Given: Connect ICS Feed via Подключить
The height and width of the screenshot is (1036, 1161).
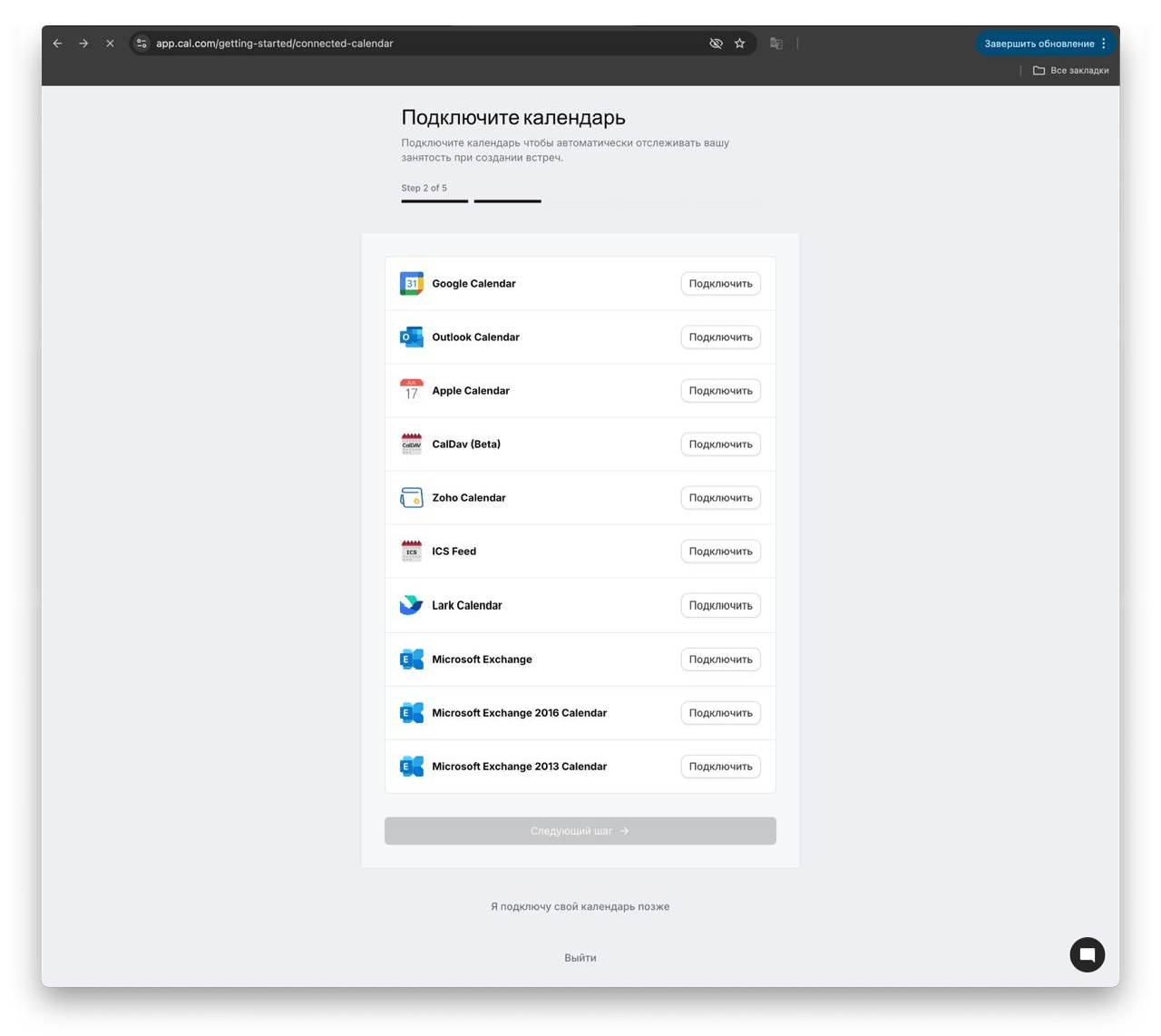Looking at the screenshot, I should 720,552.
